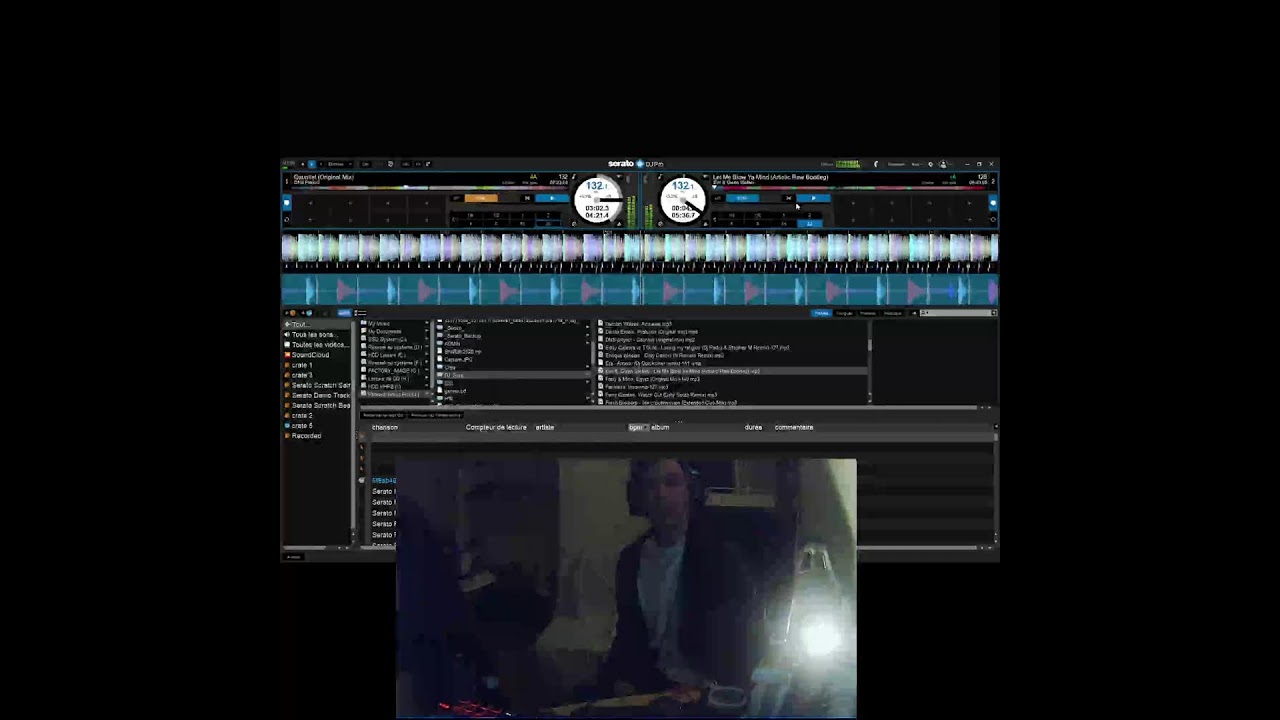This screenshot has width=1280, height=720.
Task: Seek in left deck track overview
Action: pyautogui.click(x=429, y=188)
